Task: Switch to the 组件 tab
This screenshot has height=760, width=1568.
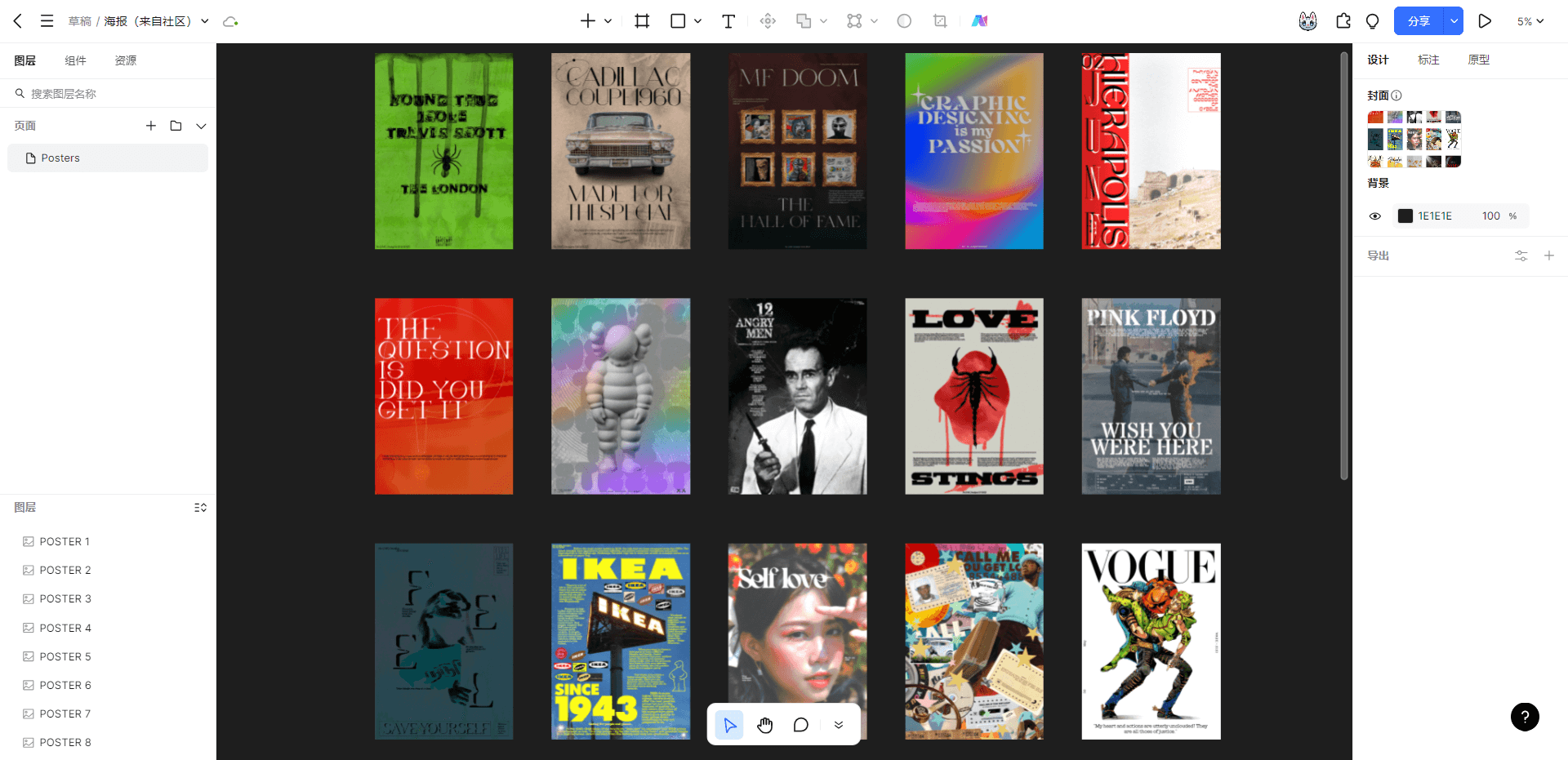Action: 75,60
